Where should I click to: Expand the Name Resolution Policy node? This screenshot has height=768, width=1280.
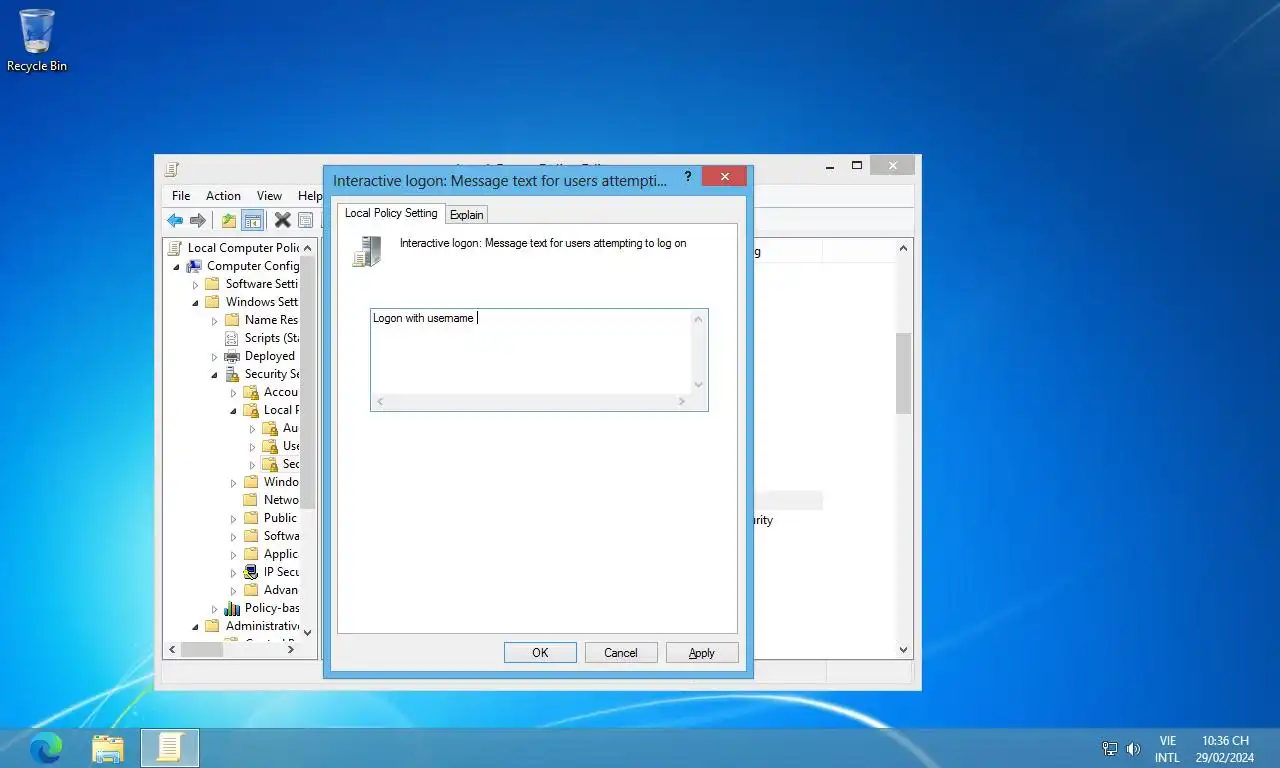pos(214,320)
